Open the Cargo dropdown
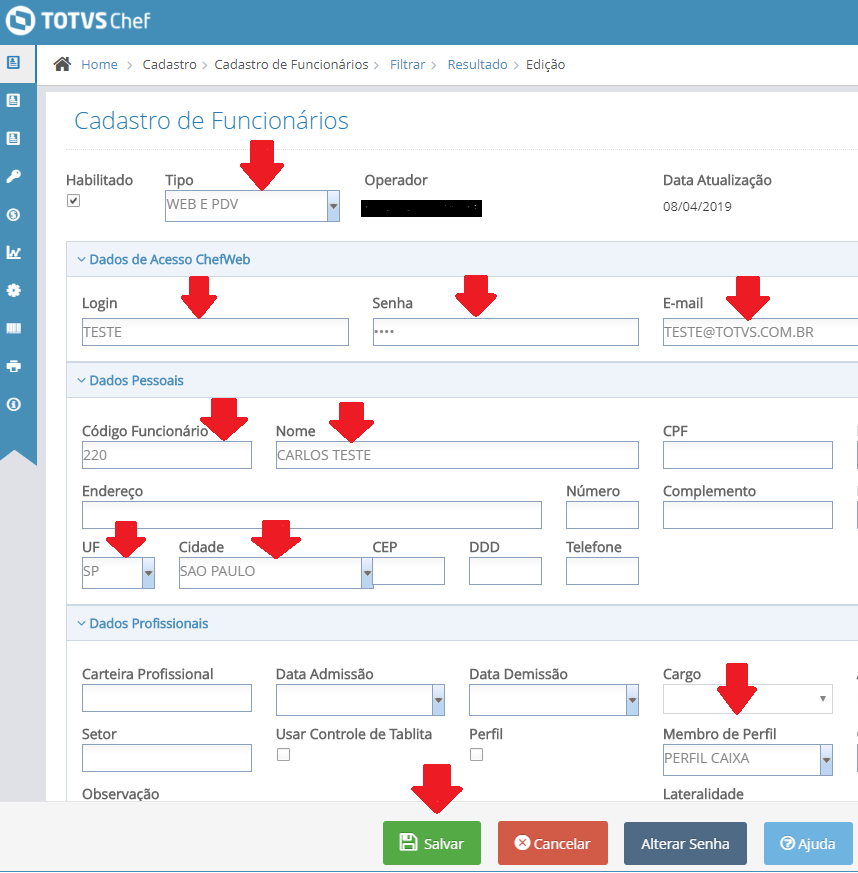Screen dimensions: 858x873 pyautogui.click(x=748, y=699)
